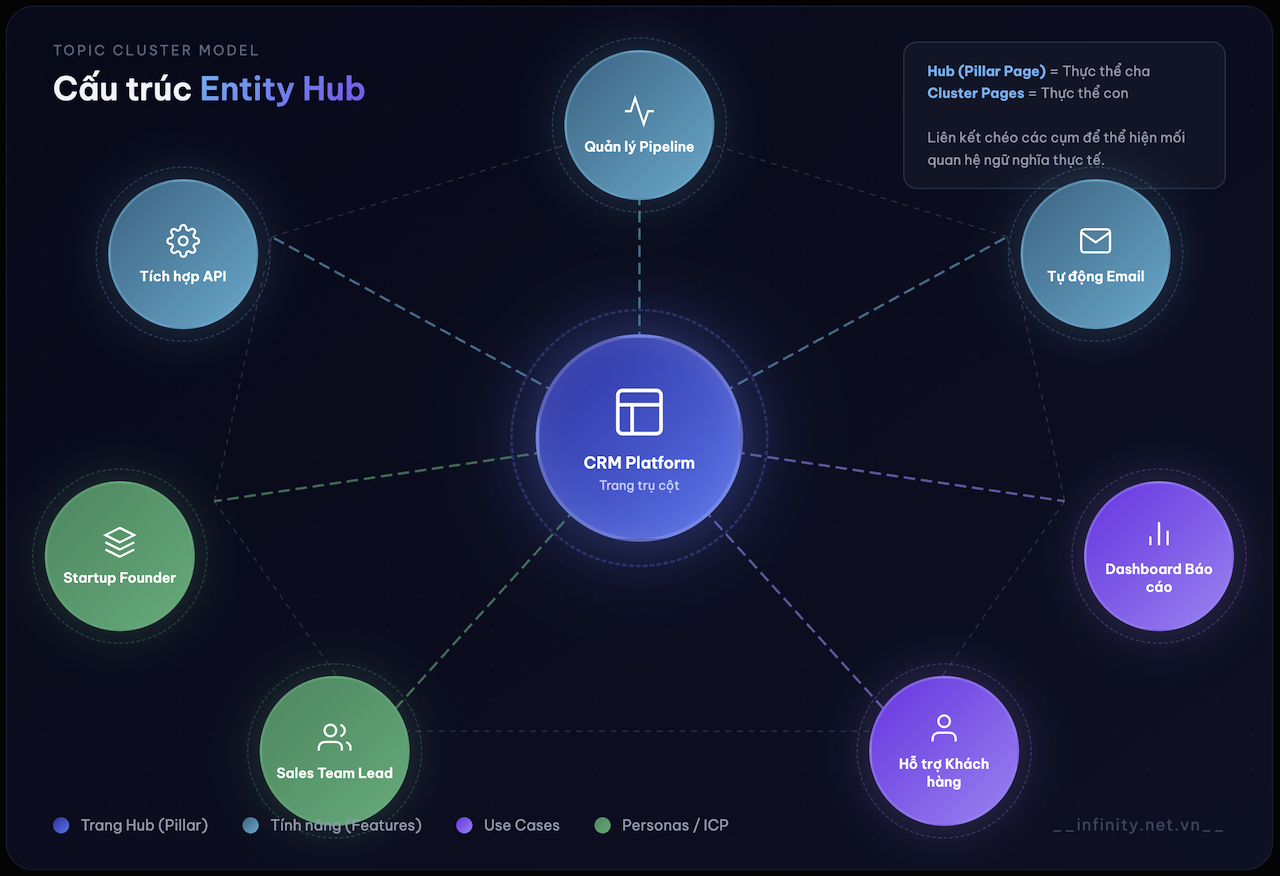This screenshot has height=876, width=1280.
Task: Select the green Personas / ICP legend dot
Action: click(602, 826)
